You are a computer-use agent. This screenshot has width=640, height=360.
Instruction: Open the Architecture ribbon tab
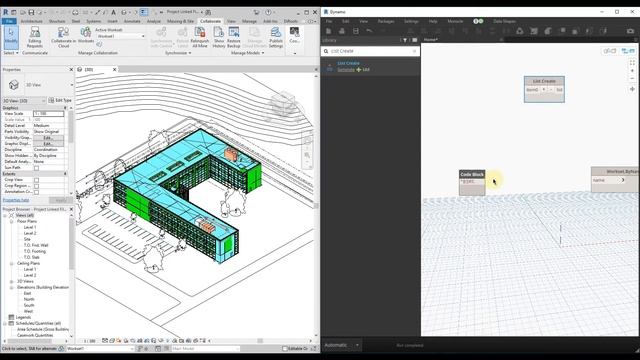[31, 21]
